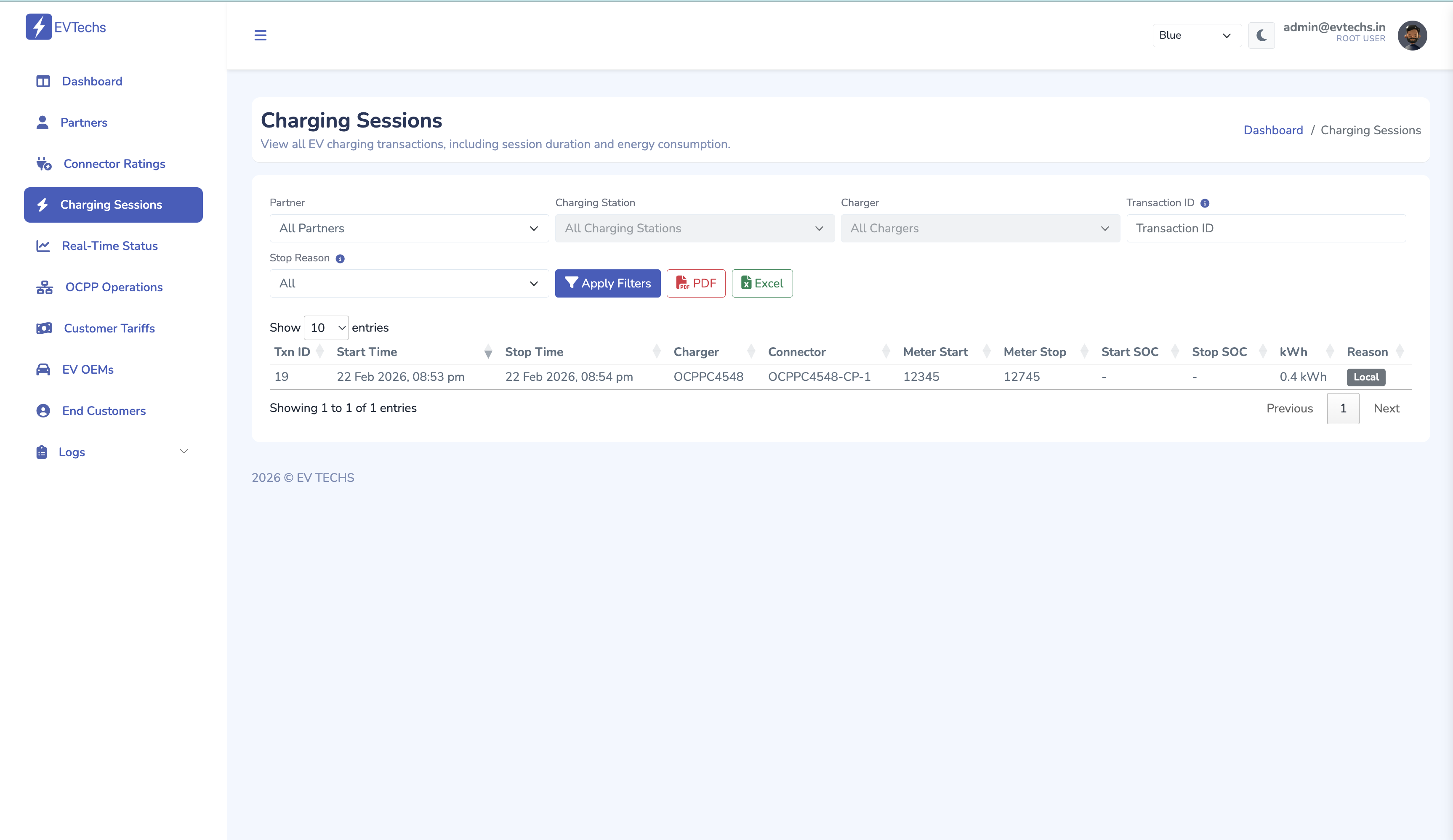Viewport: 1453px width, 840px height.
Task: Click the Apply Filters button
Action: (x=607, y=283)
